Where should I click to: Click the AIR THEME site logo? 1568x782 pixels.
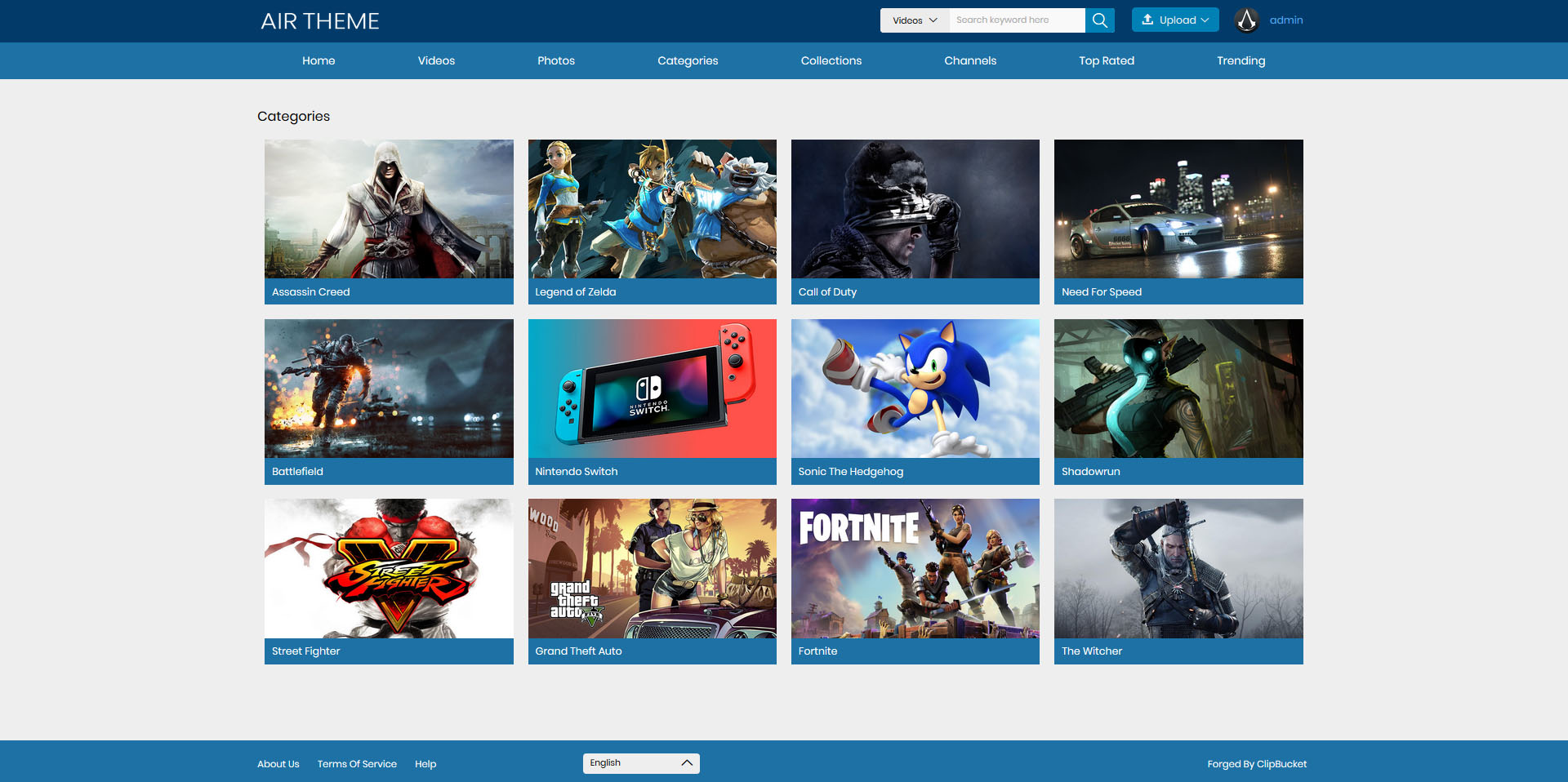click(x=320, y=21)
